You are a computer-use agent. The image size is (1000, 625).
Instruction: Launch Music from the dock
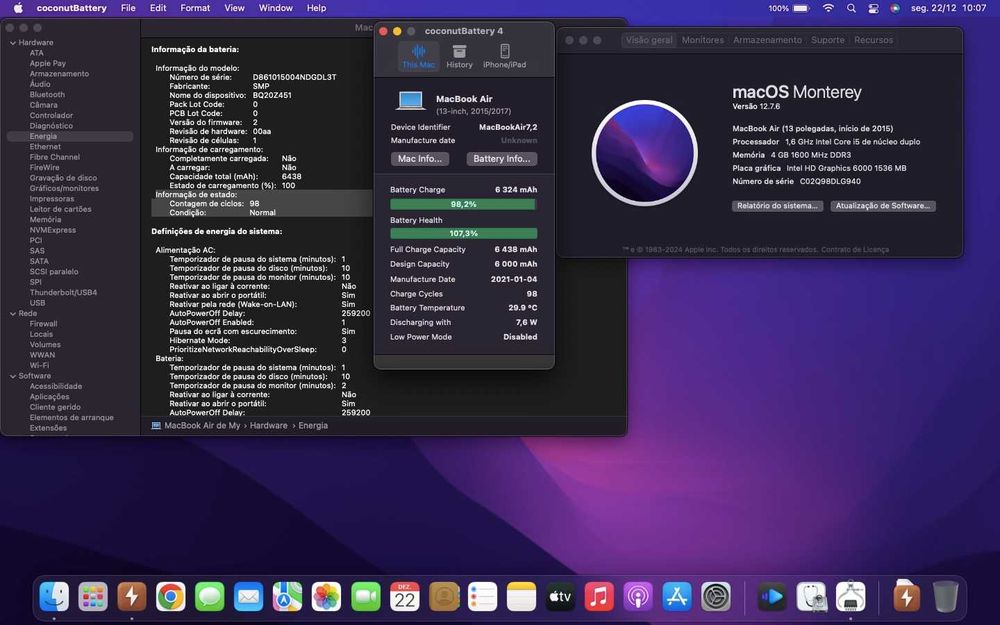coord(599,597)
